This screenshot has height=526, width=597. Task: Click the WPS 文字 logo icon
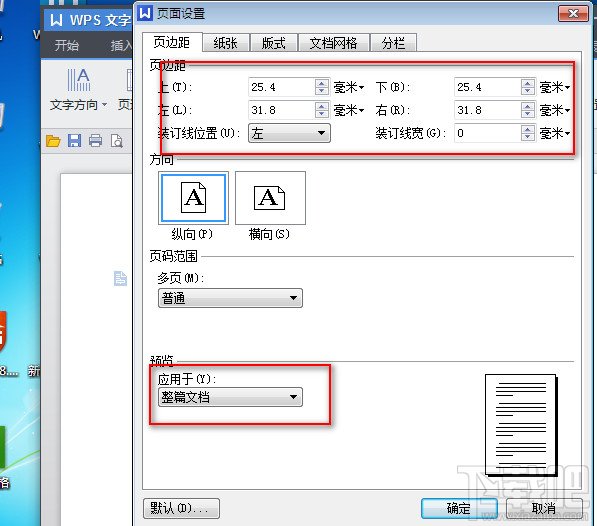click(56, 20)
